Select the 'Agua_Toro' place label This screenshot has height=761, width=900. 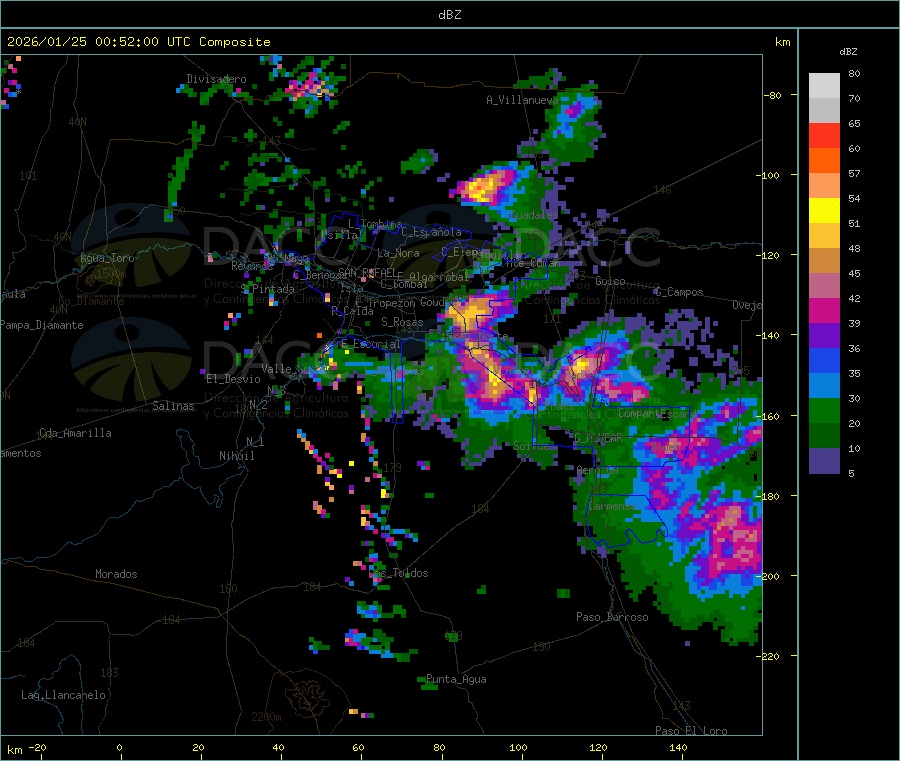107,258
